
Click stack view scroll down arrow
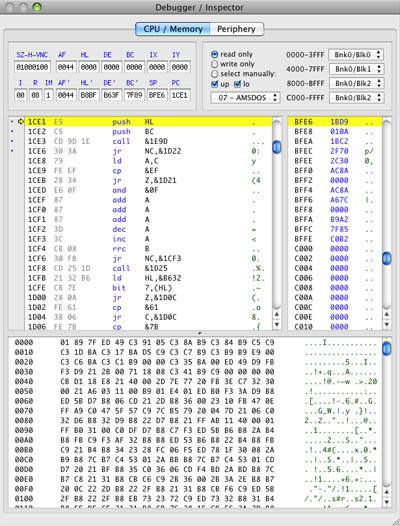(387, 324)
